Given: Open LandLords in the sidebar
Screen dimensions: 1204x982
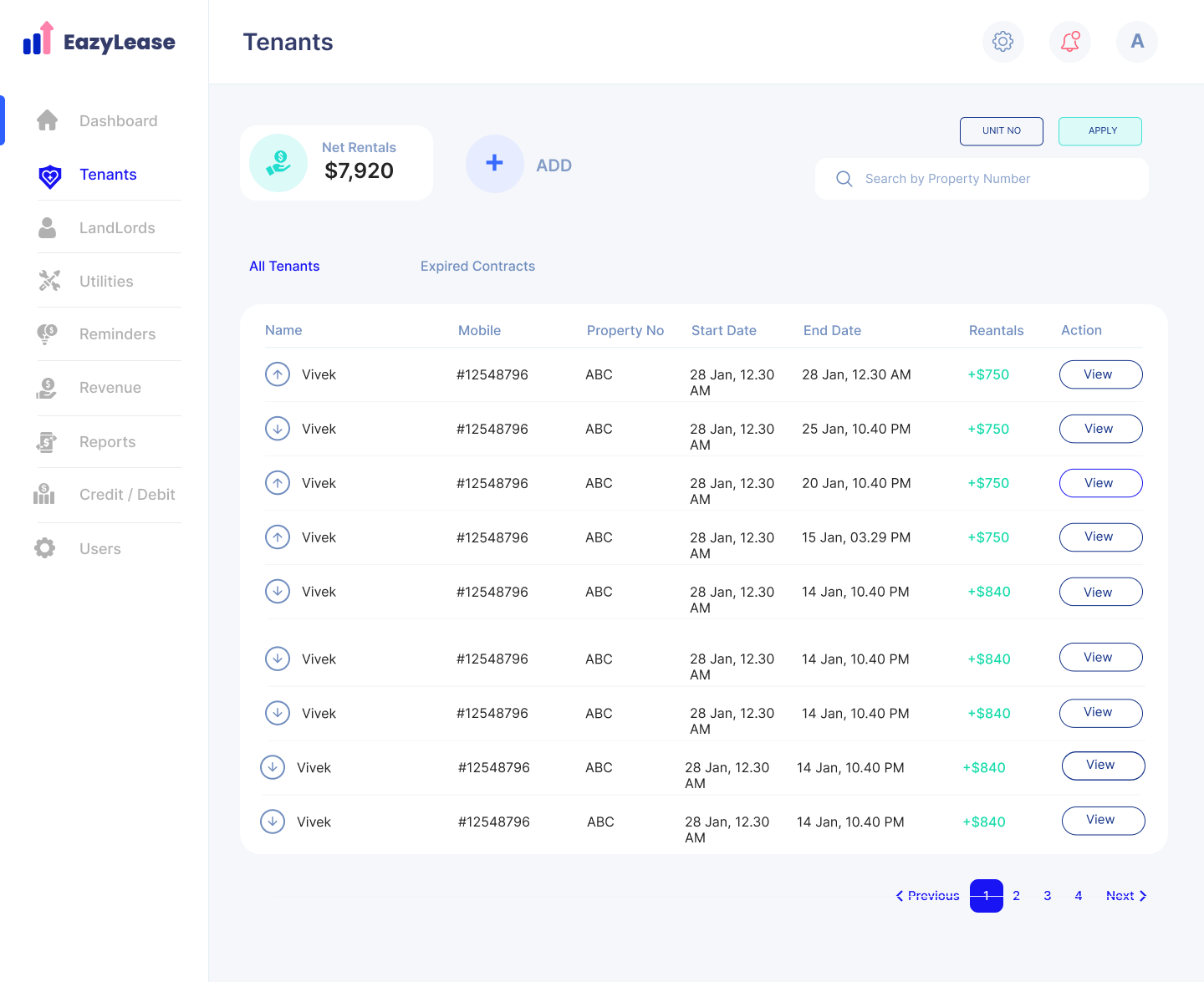Looking at the screenshot, I should coord(116,228).
